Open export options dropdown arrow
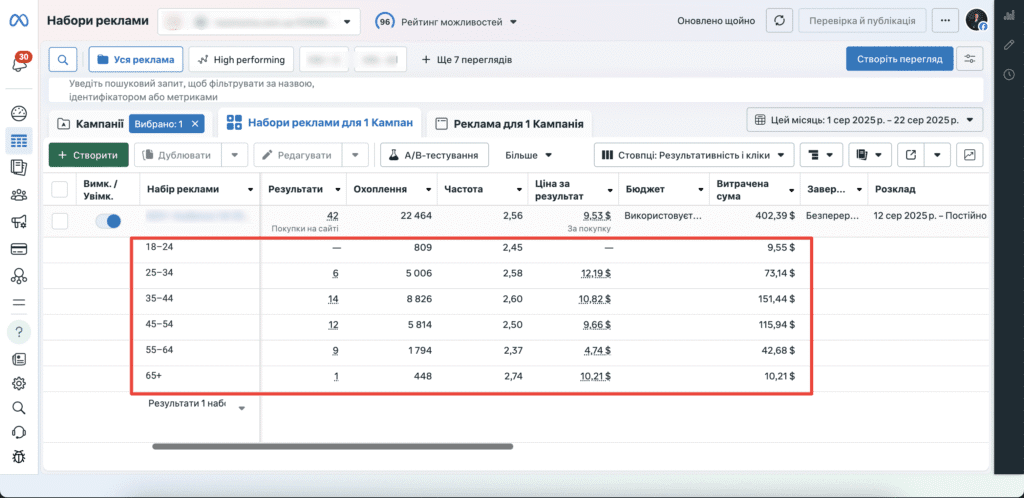Image resolution: width=1024 pixels, height=498 pixels. click(x=937, y=155)
